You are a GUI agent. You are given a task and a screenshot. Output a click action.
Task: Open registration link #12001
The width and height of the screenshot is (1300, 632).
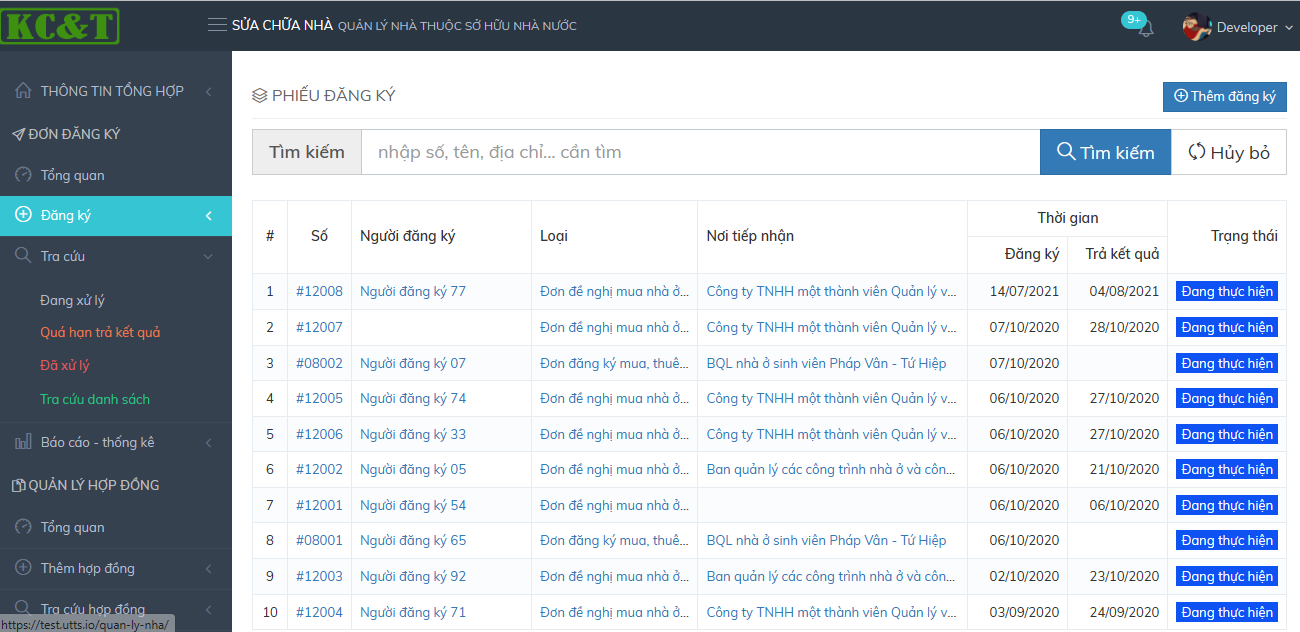(x=319, y=505)
